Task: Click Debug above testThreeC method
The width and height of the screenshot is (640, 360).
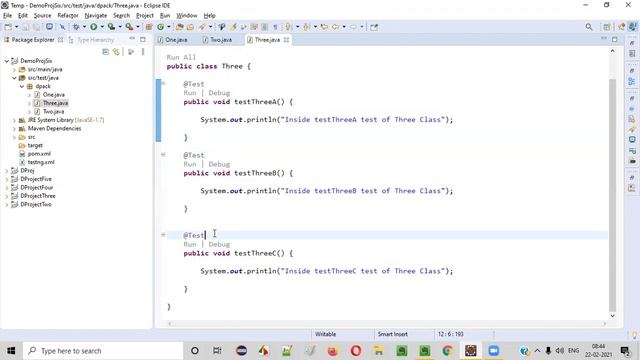Action: pyautogui.click(x=219, y=244)
